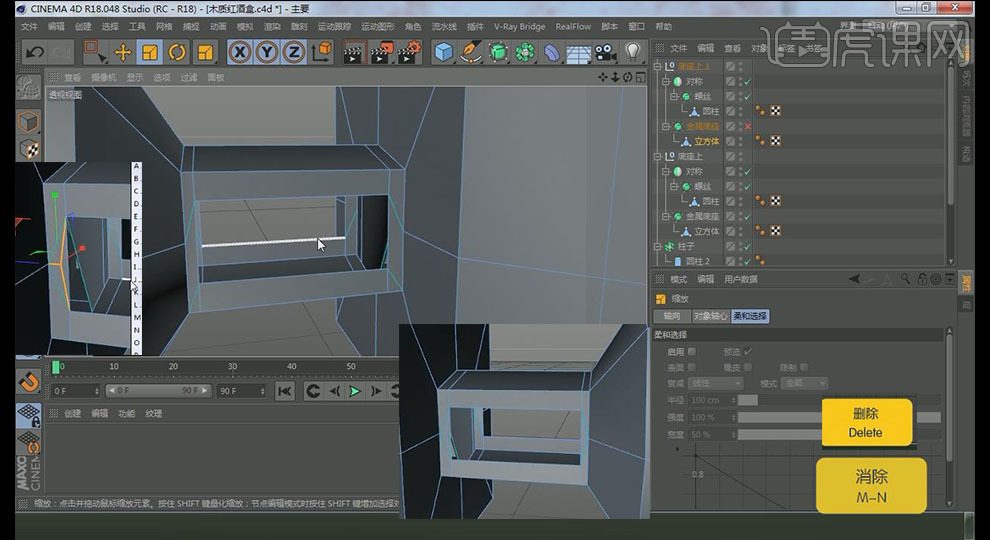Toggle red X on highlighted 金属底座
Viewport: 990px width, 540px height.
point(748,126)
